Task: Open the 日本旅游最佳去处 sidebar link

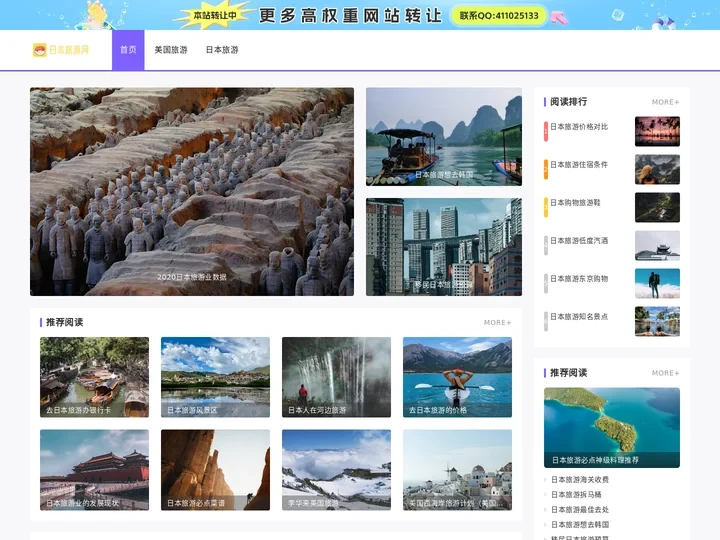Action: click(x=580, y=510)
